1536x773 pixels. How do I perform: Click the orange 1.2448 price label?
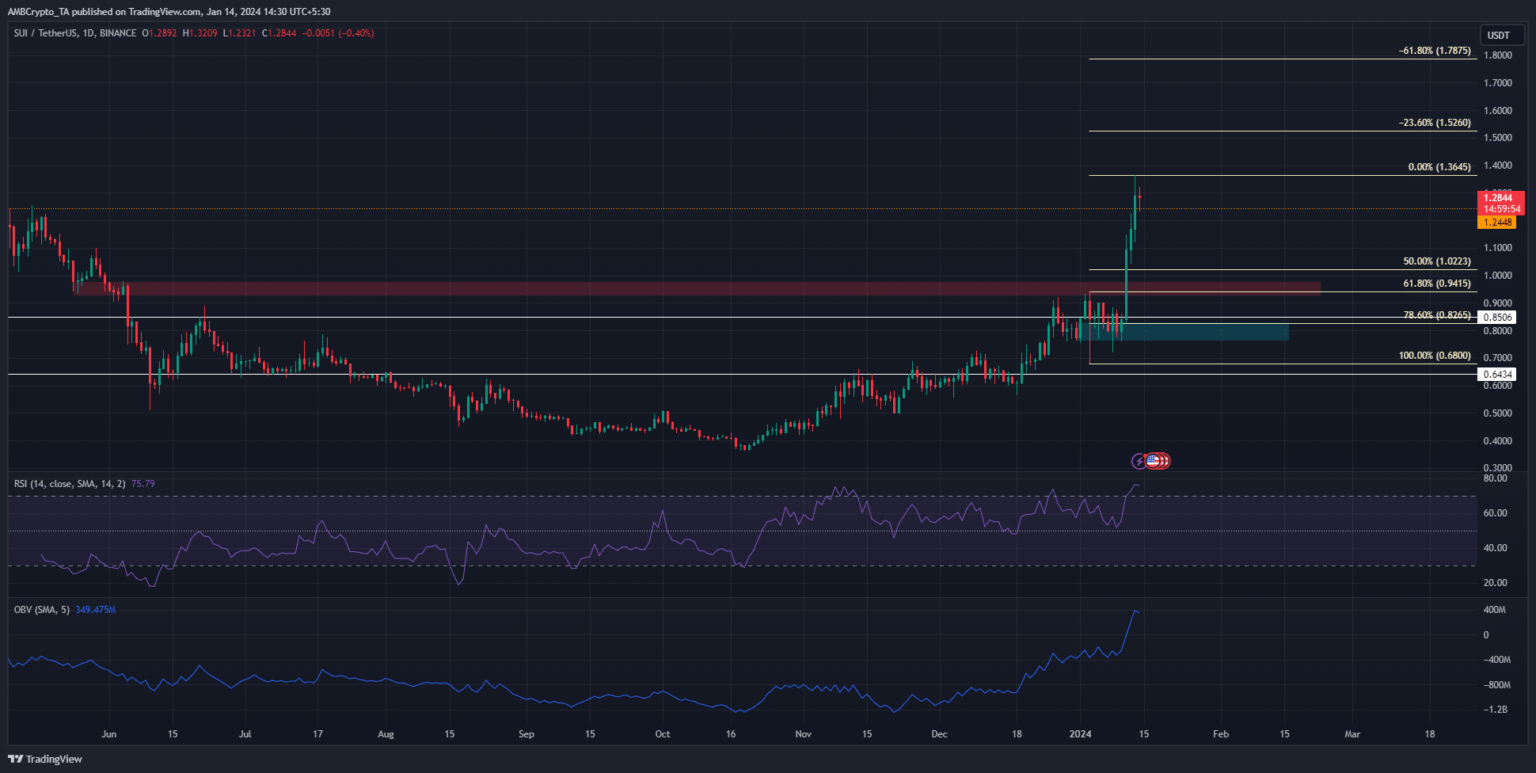(x=1499, y=222)
